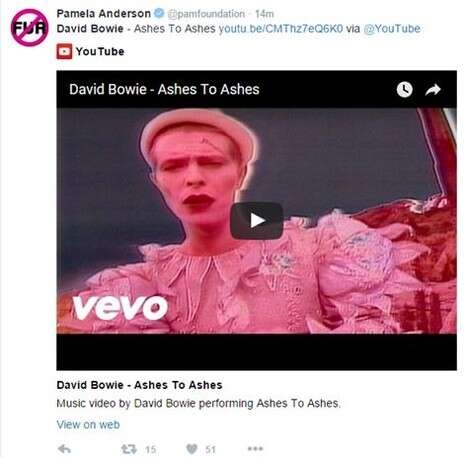Click the 14m timestamp

[x=264, y=14]
